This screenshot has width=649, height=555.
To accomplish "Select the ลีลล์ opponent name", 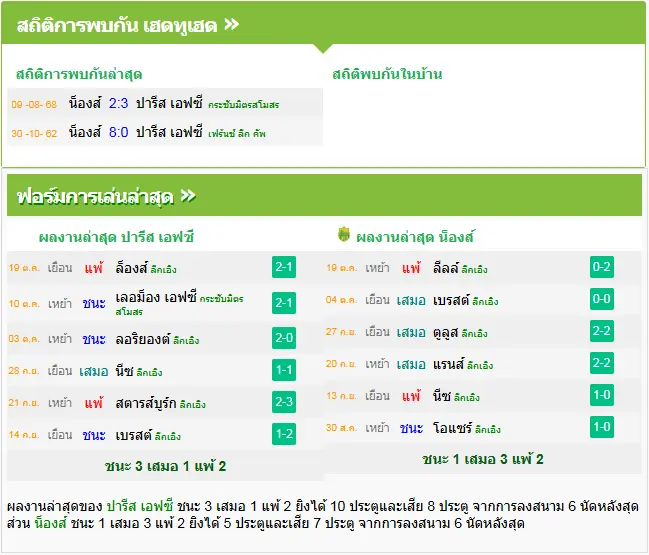I will click(x=446, y=268).
